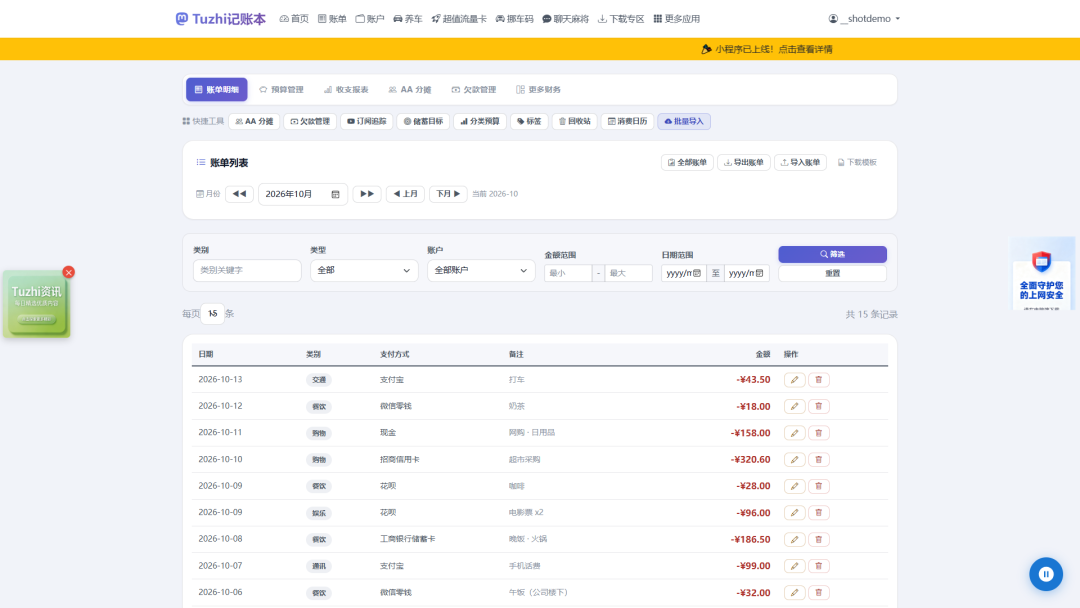Screen dimensions: 1080x608
Task: Click the Tuzhi资讯 floating card
Action: [x=37, y=304]
